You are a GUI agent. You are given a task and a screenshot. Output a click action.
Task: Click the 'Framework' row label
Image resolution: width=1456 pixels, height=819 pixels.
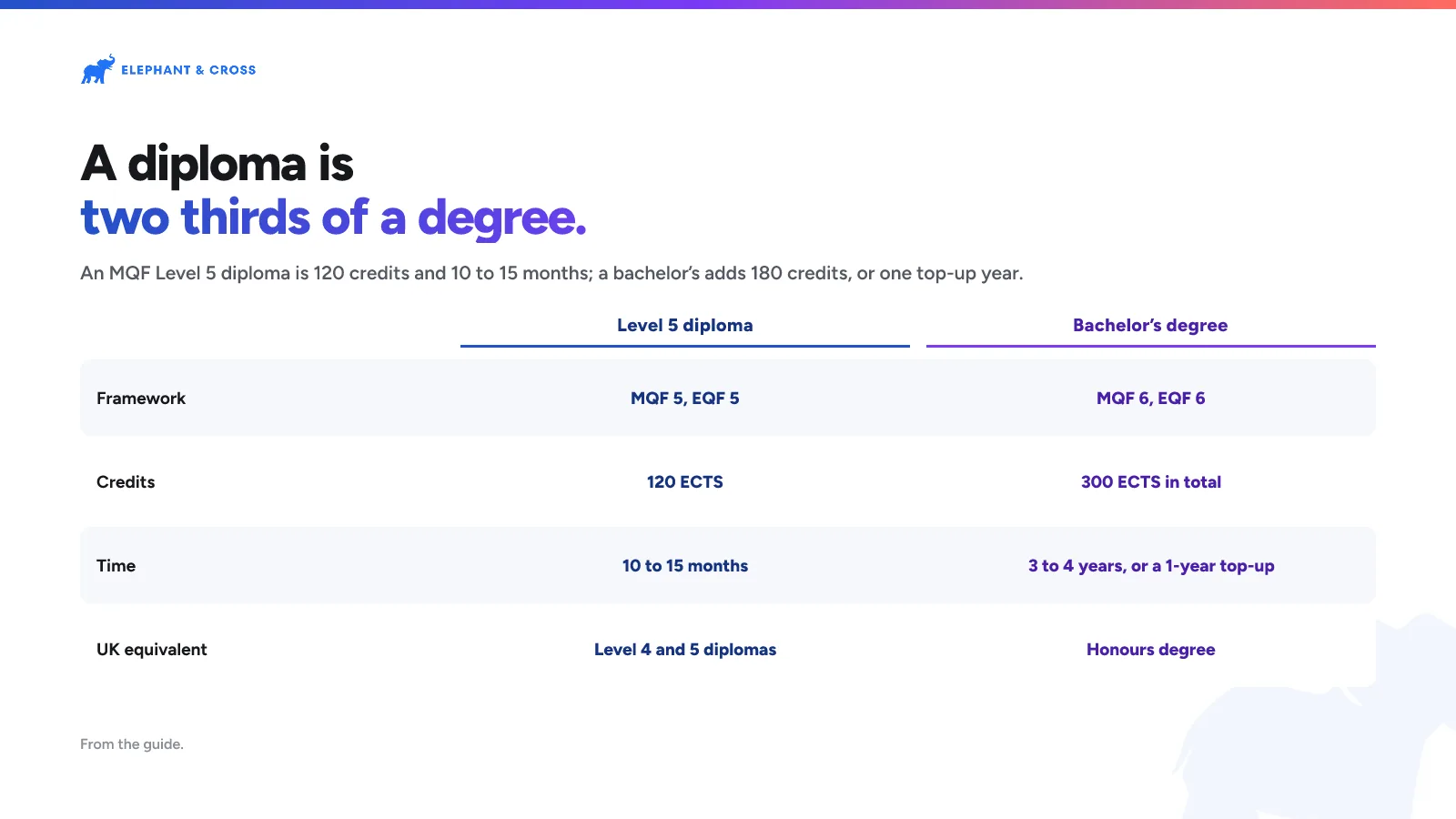[141, 399]
